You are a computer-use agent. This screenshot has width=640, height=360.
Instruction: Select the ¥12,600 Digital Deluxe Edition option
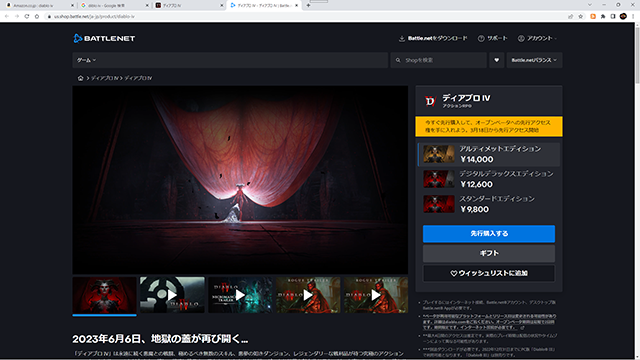tap(489, 179)
